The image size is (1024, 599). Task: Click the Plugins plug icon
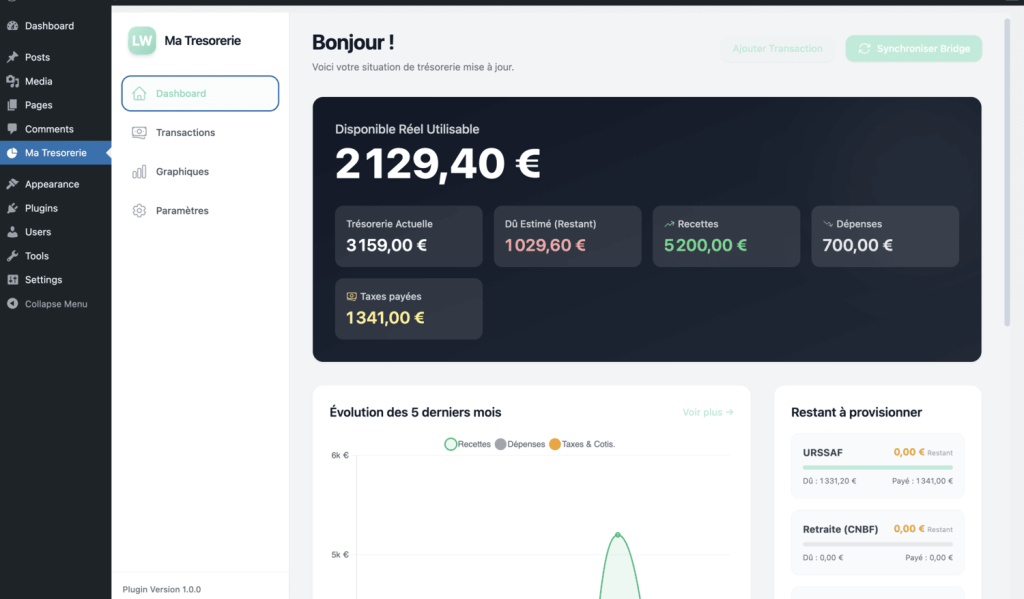pos(11,207)
